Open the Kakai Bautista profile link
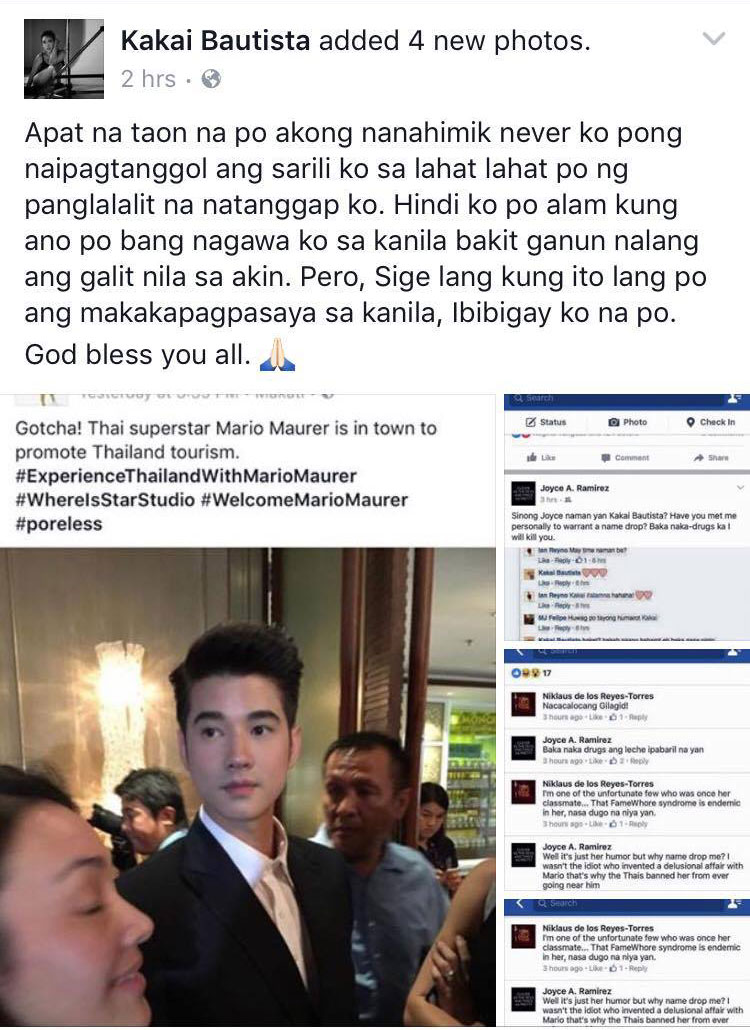 click(x=215, y=41)
